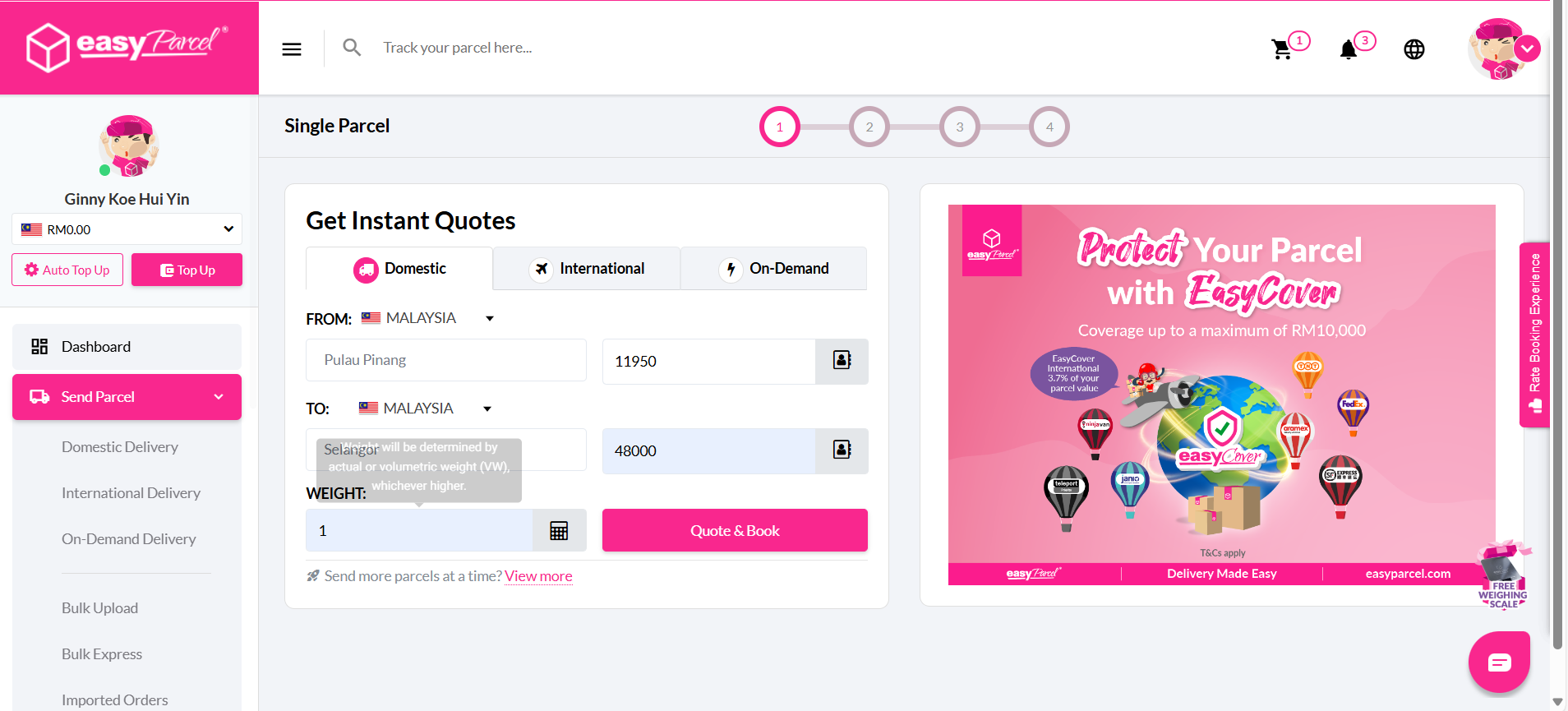Open Bulk Express in sidebar
The image size is (1568, 711).
pyautogui.click(x=102, y=654)
